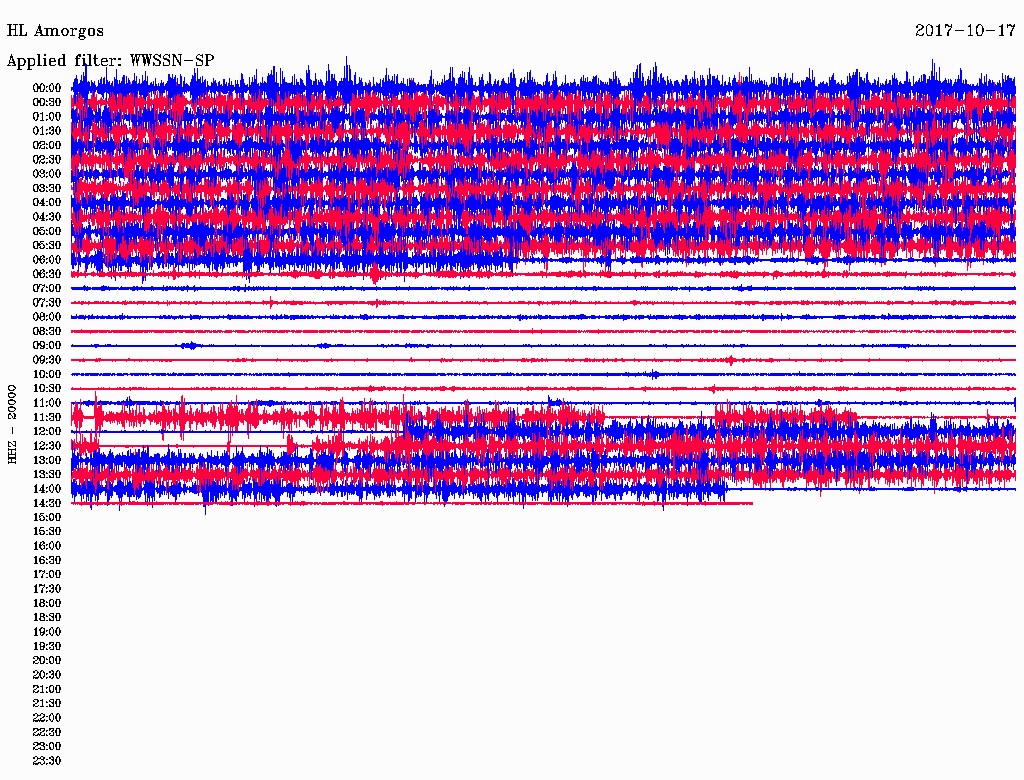Click the vertical axis label 'HHZ - 20000'

pyautogui.click(x=12, y=424)
